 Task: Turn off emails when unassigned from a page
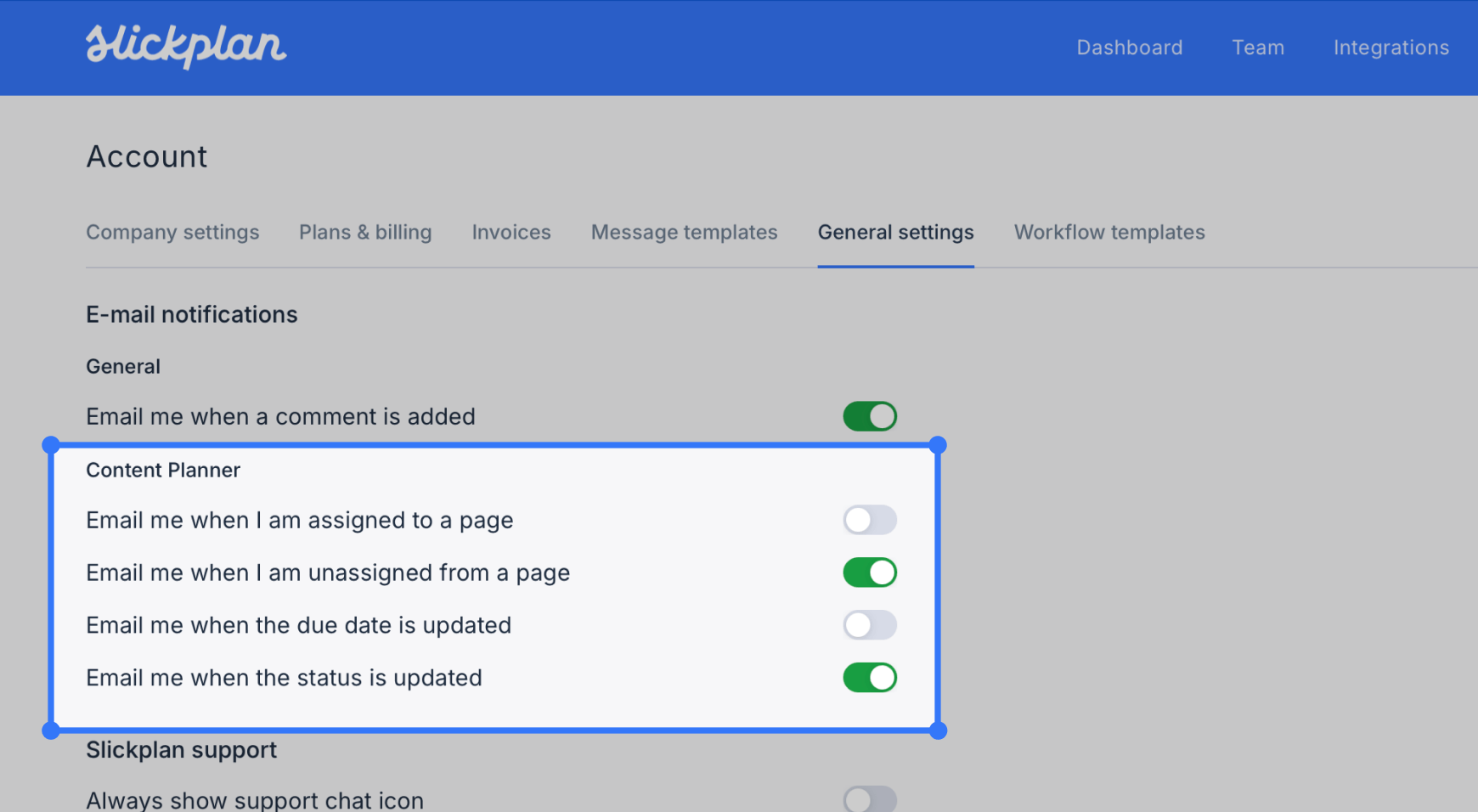click(x=869, y=572)
